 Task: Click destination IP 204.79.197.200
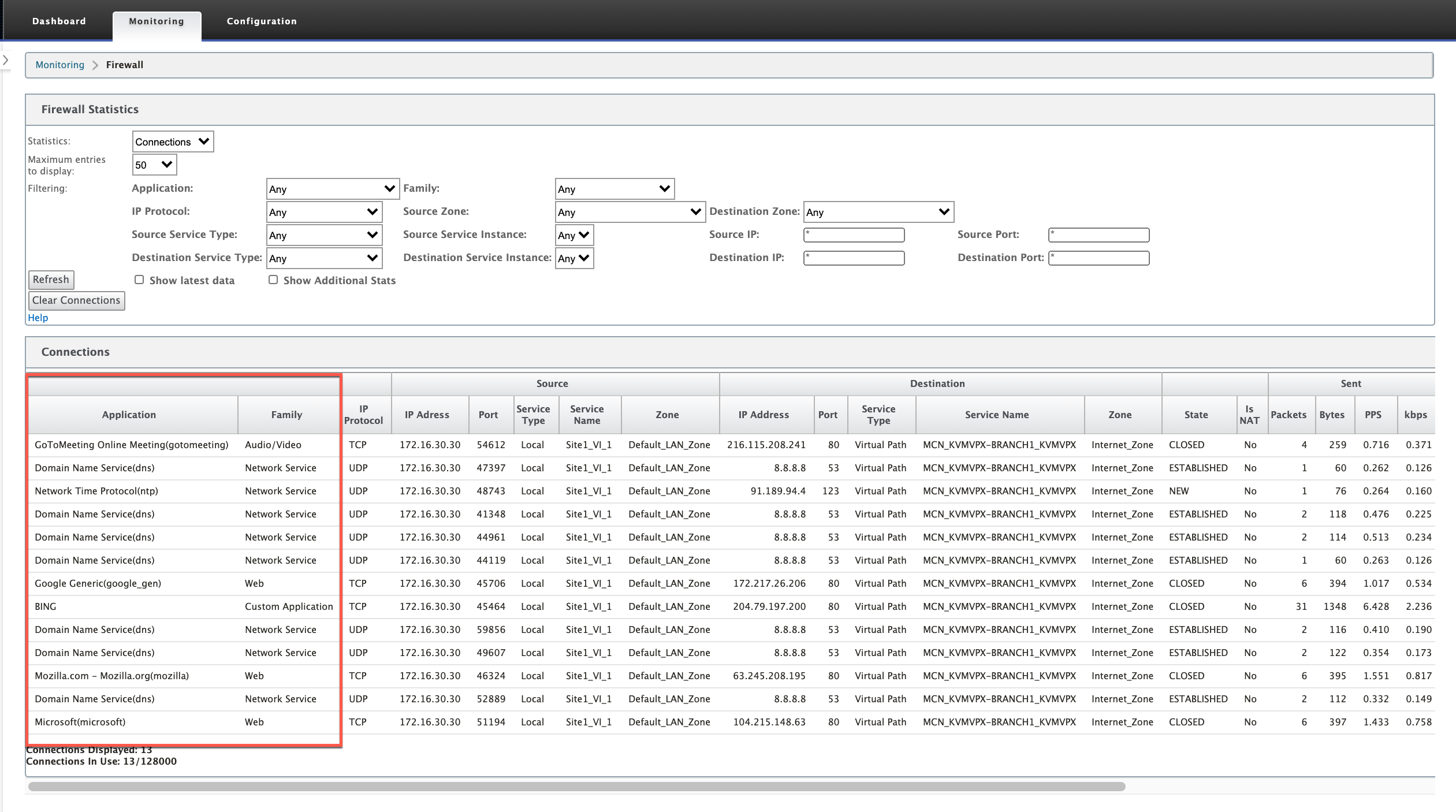769,606
